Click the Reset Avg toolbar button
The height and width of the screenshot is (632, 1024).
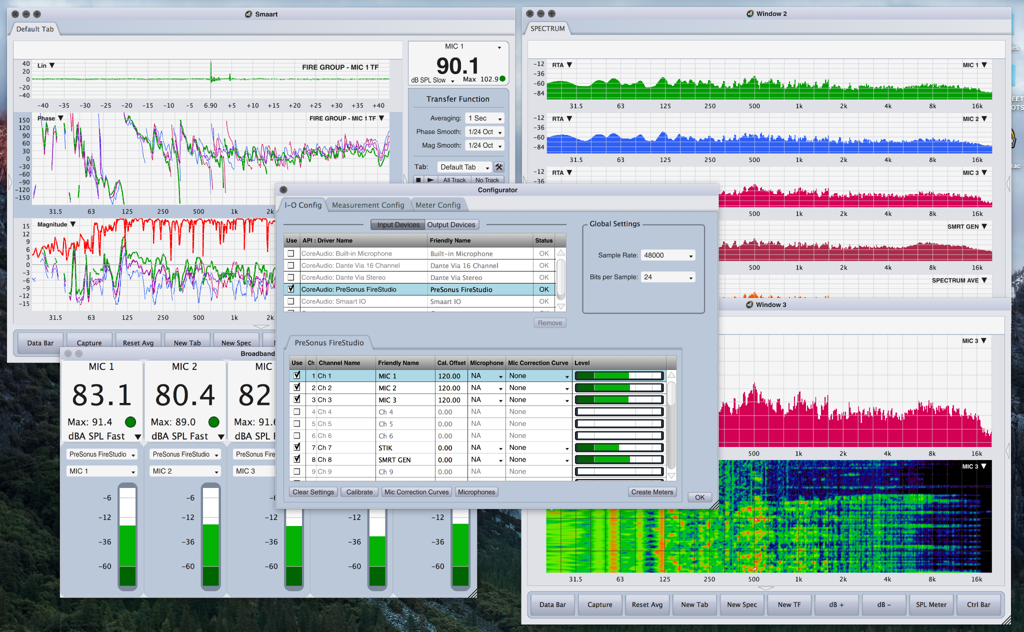coord(138,342)
